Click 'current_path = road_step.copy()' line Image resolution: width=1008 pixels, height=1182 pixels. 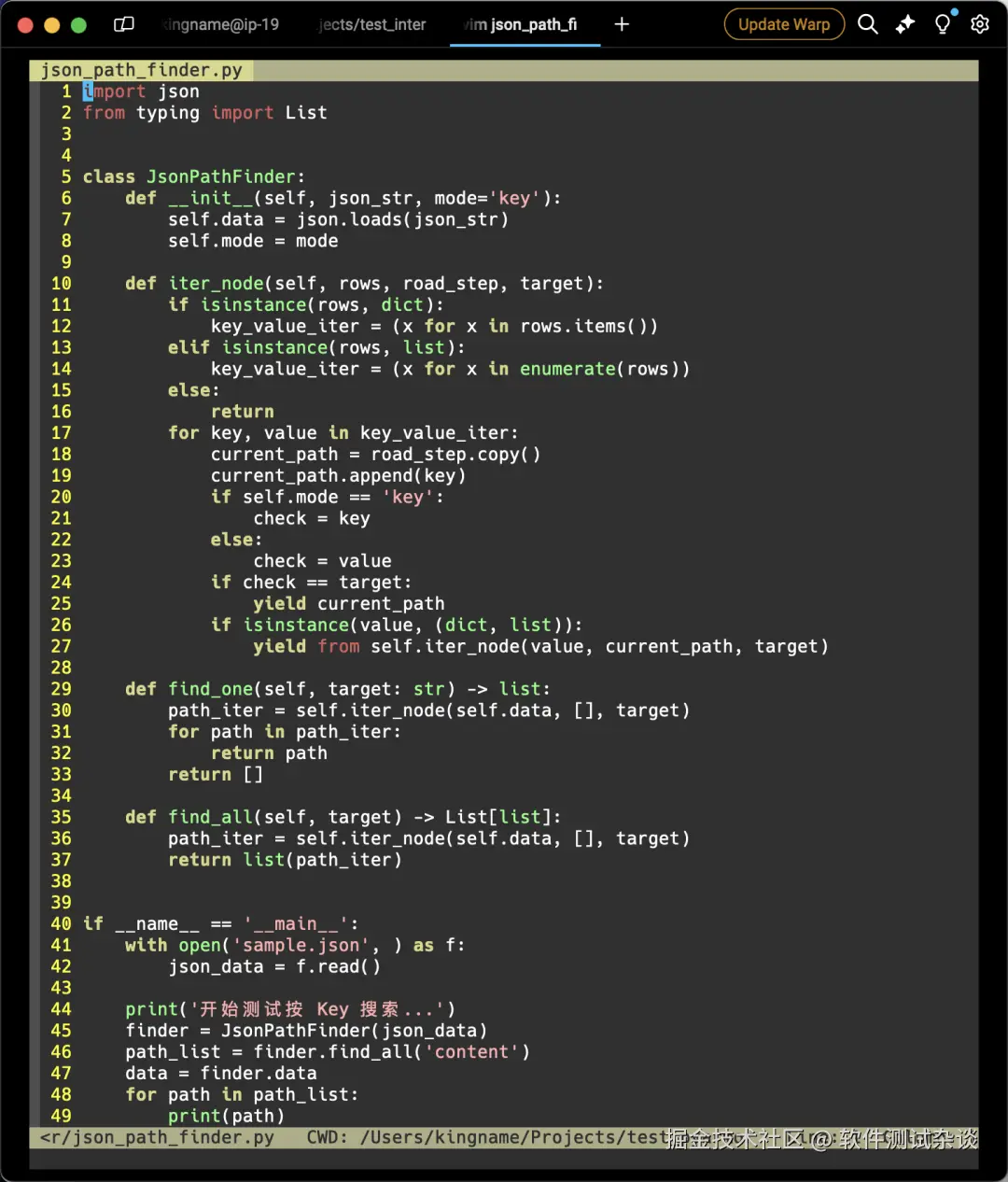(x=376, y=455)
